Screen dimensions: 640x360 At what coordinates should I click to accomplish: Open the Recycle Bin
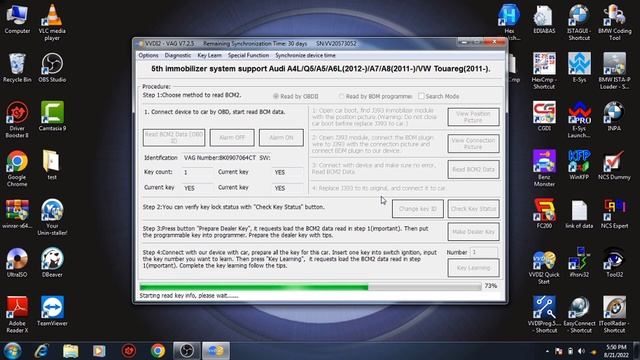[17, 68]
